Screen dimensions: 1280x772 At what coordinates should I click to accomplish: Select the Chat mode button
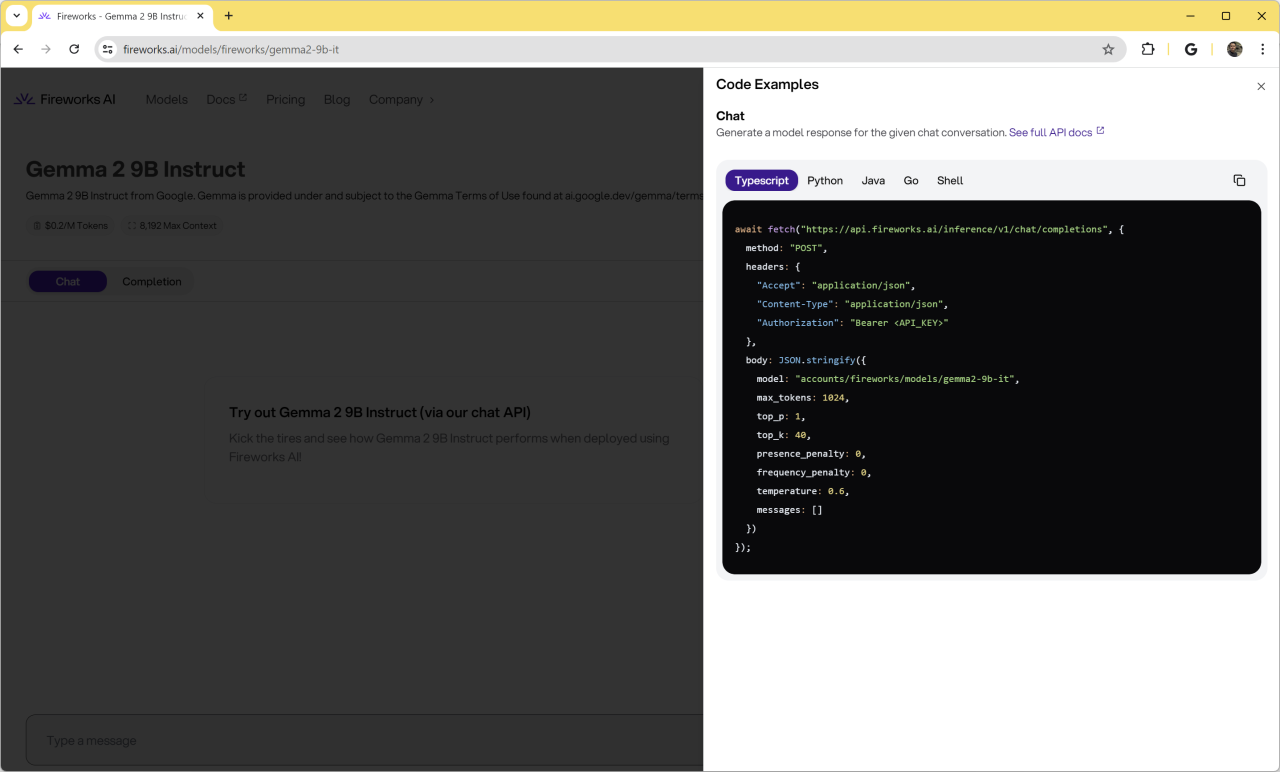coord(68,282)
